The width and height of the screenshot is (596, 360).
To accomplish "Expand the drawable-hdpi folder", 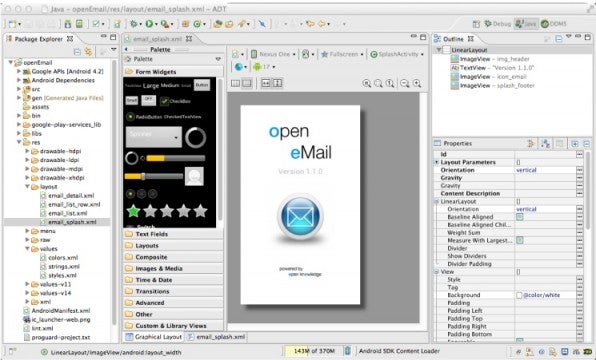I will pyautogui.click(x=27, y=151).
